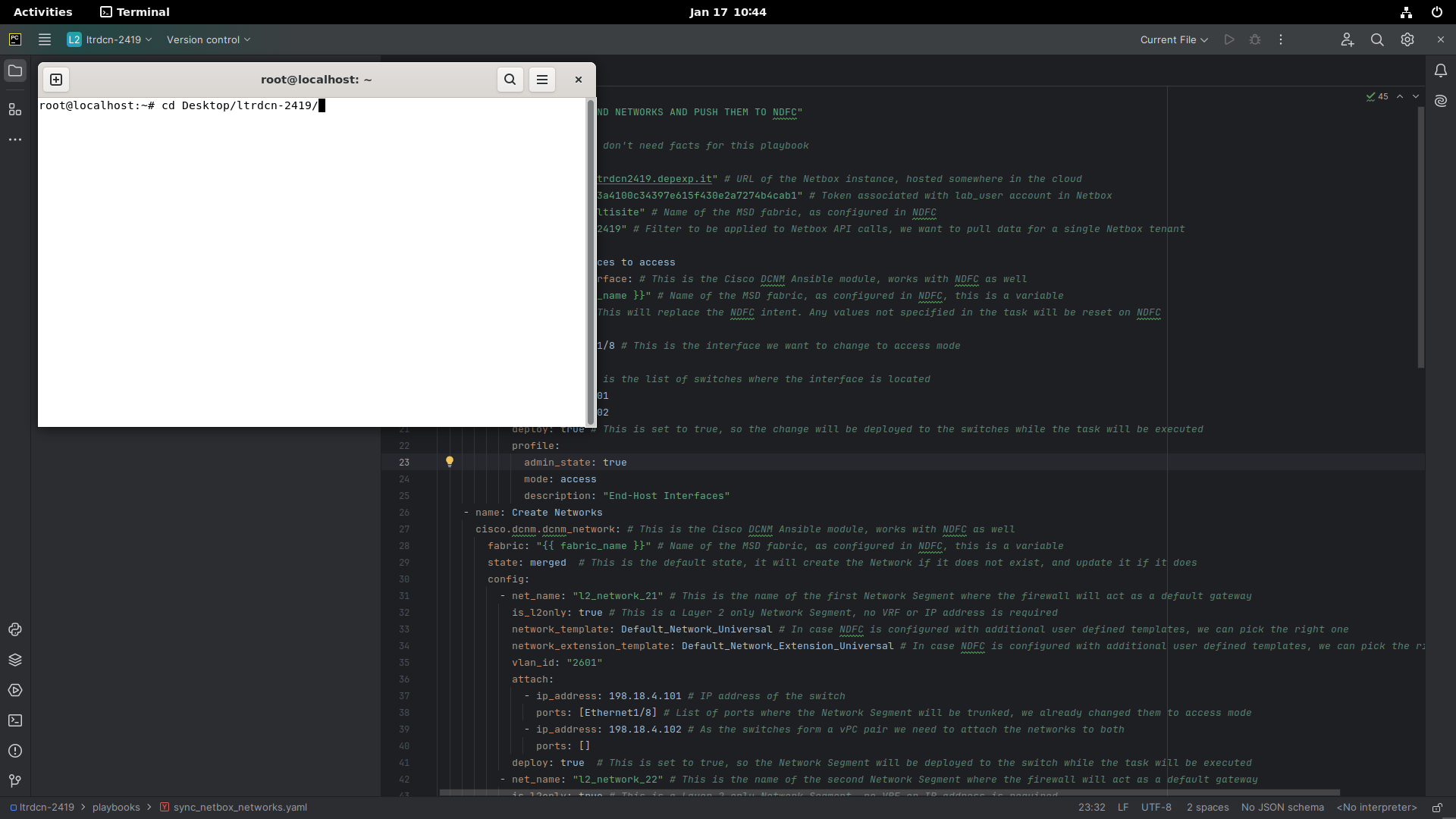Open more run actions kebab menu

coord(1281,39)
